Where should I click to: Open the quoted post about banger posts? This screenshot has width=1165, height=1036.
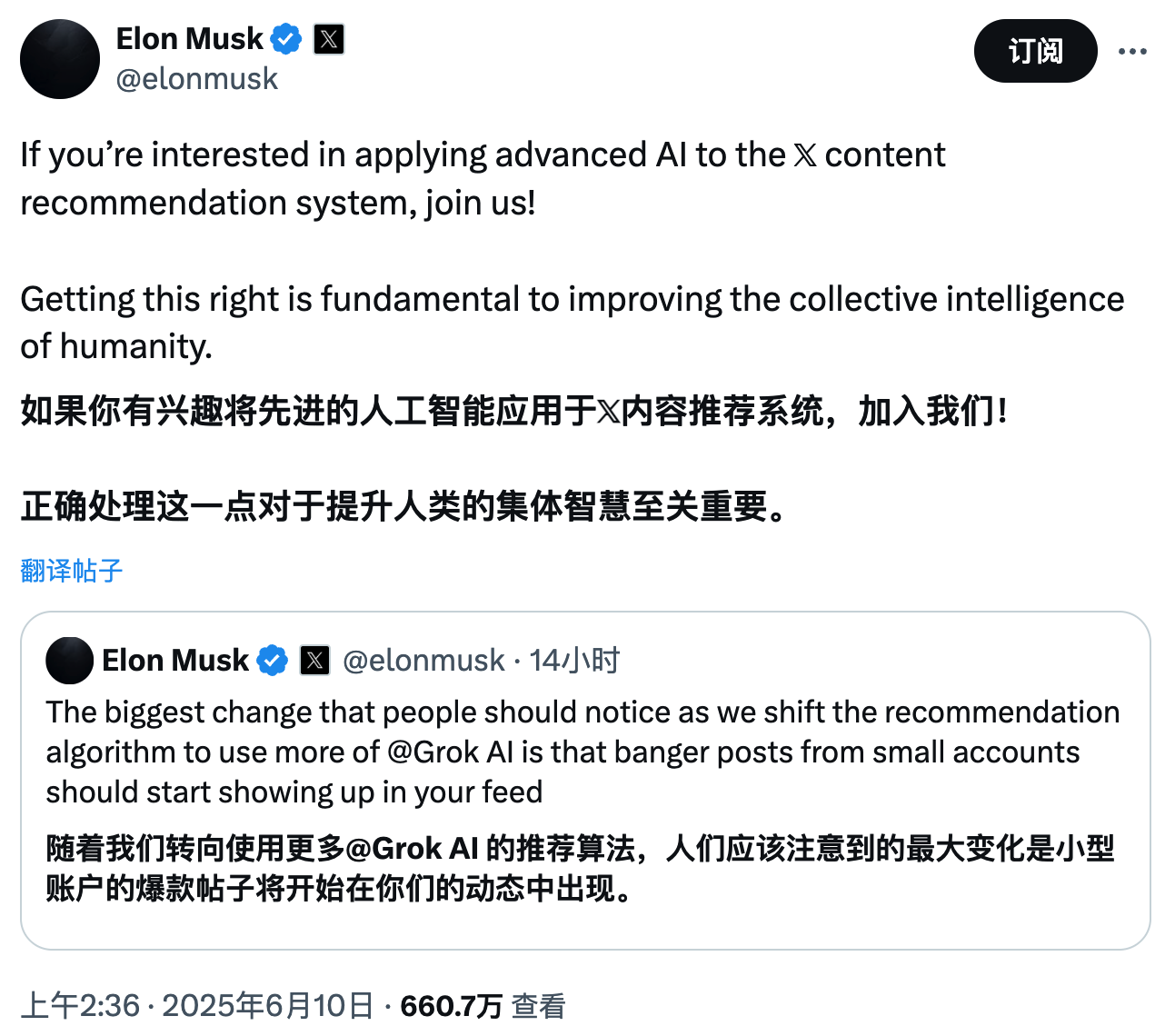click(x=585, y=781)
